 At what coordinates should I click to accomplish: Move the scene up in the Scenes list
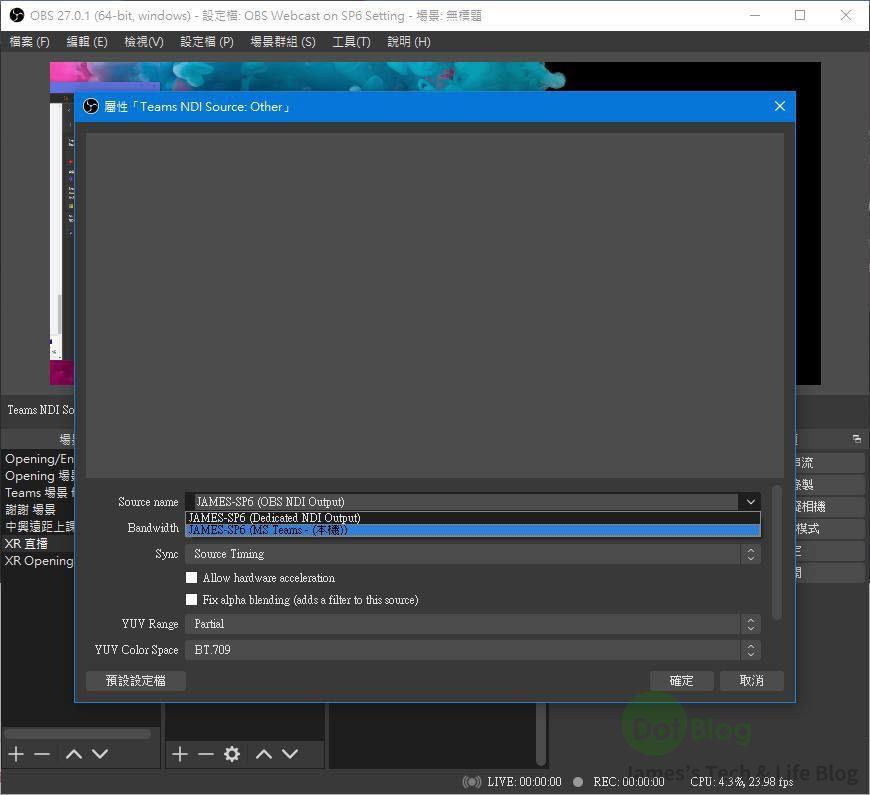(74, 754)
